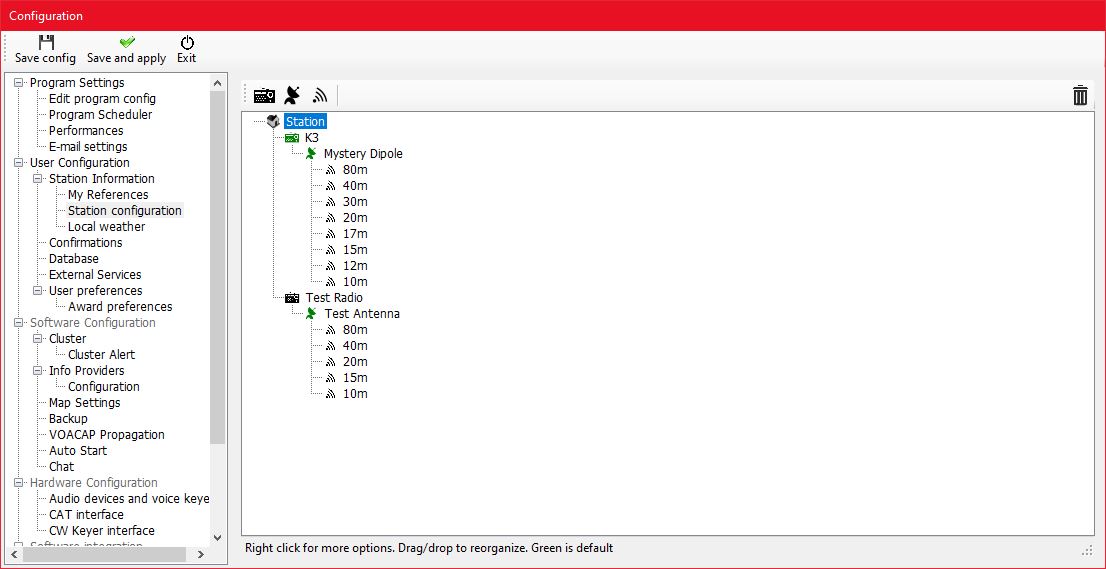Open Database settings
Viewport: 1106px width, 569px height.
coord(73,259)
